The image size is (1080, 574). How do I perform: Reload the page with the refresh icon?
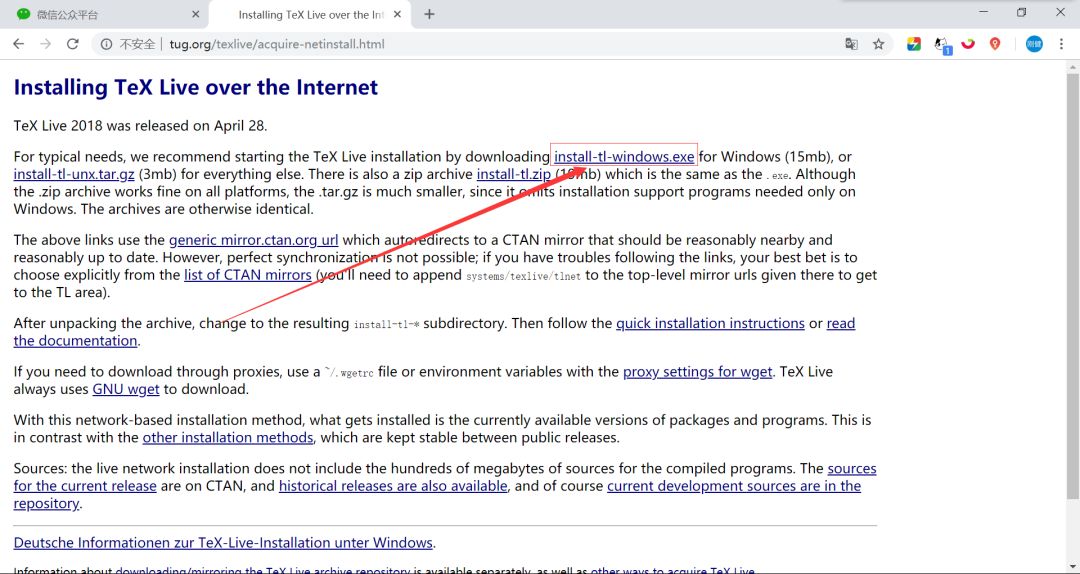pos(72,44)
